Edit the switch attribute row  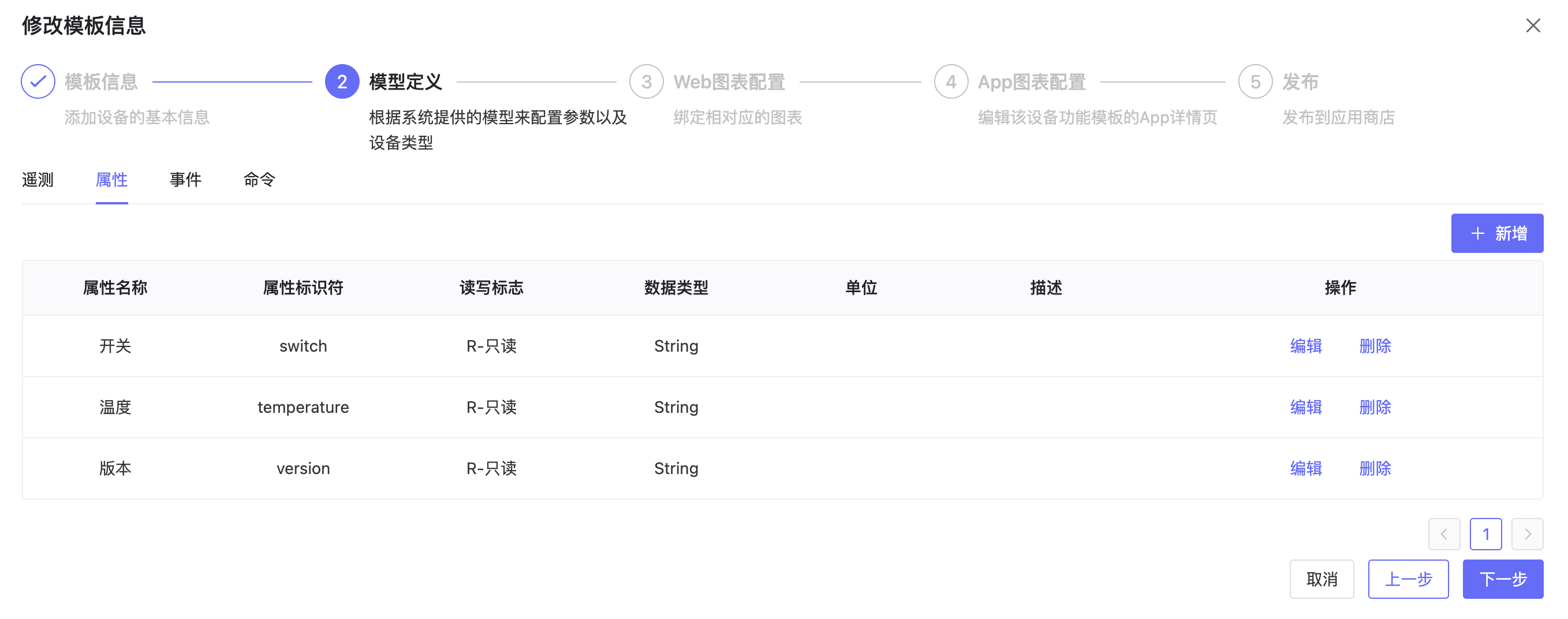pyautogui.click(x=1306, y=346)
